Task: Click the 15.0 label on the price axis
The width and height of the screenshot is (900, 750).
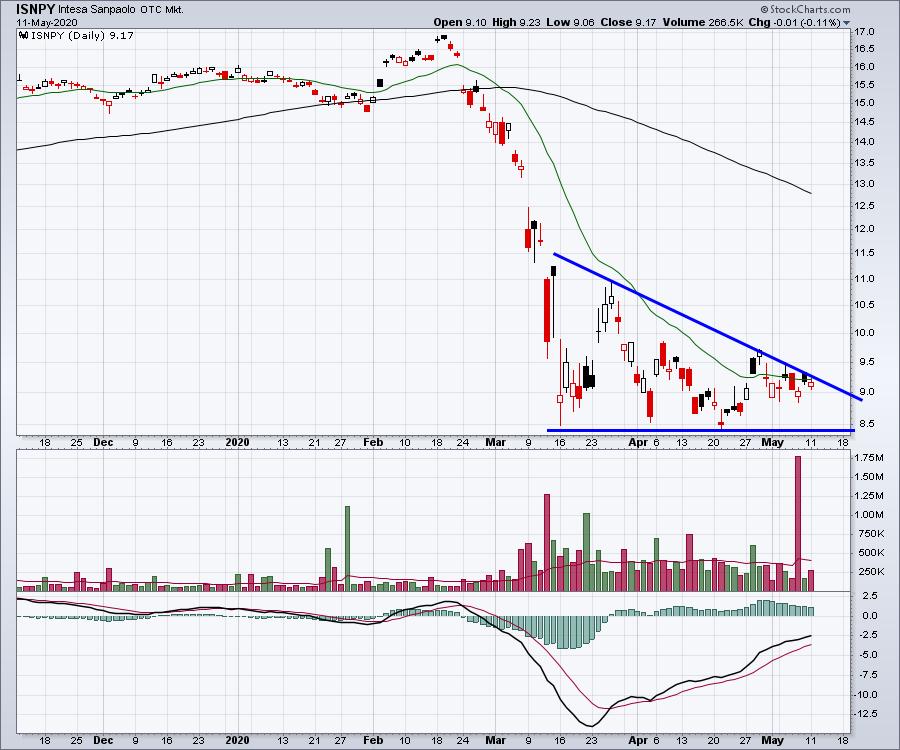Action: click(x=864, y=103)
